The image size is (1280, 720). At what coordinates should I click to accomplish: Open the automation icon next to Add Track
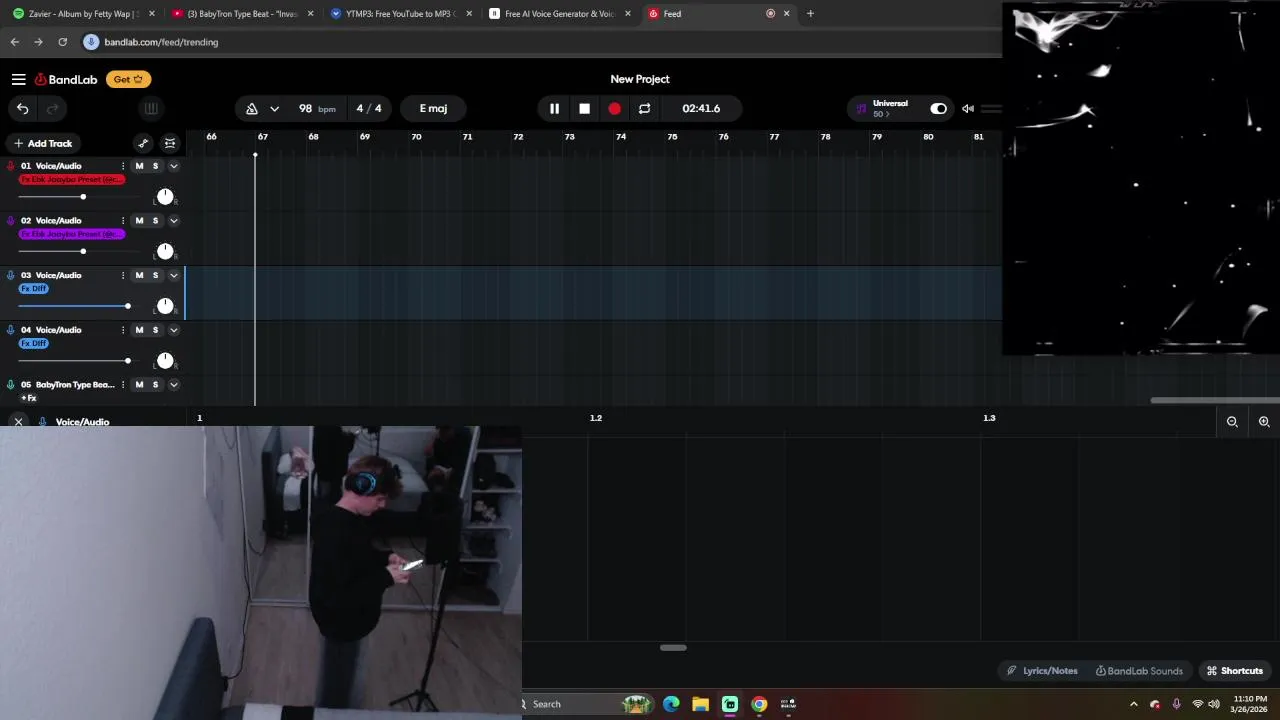(143, 143)
